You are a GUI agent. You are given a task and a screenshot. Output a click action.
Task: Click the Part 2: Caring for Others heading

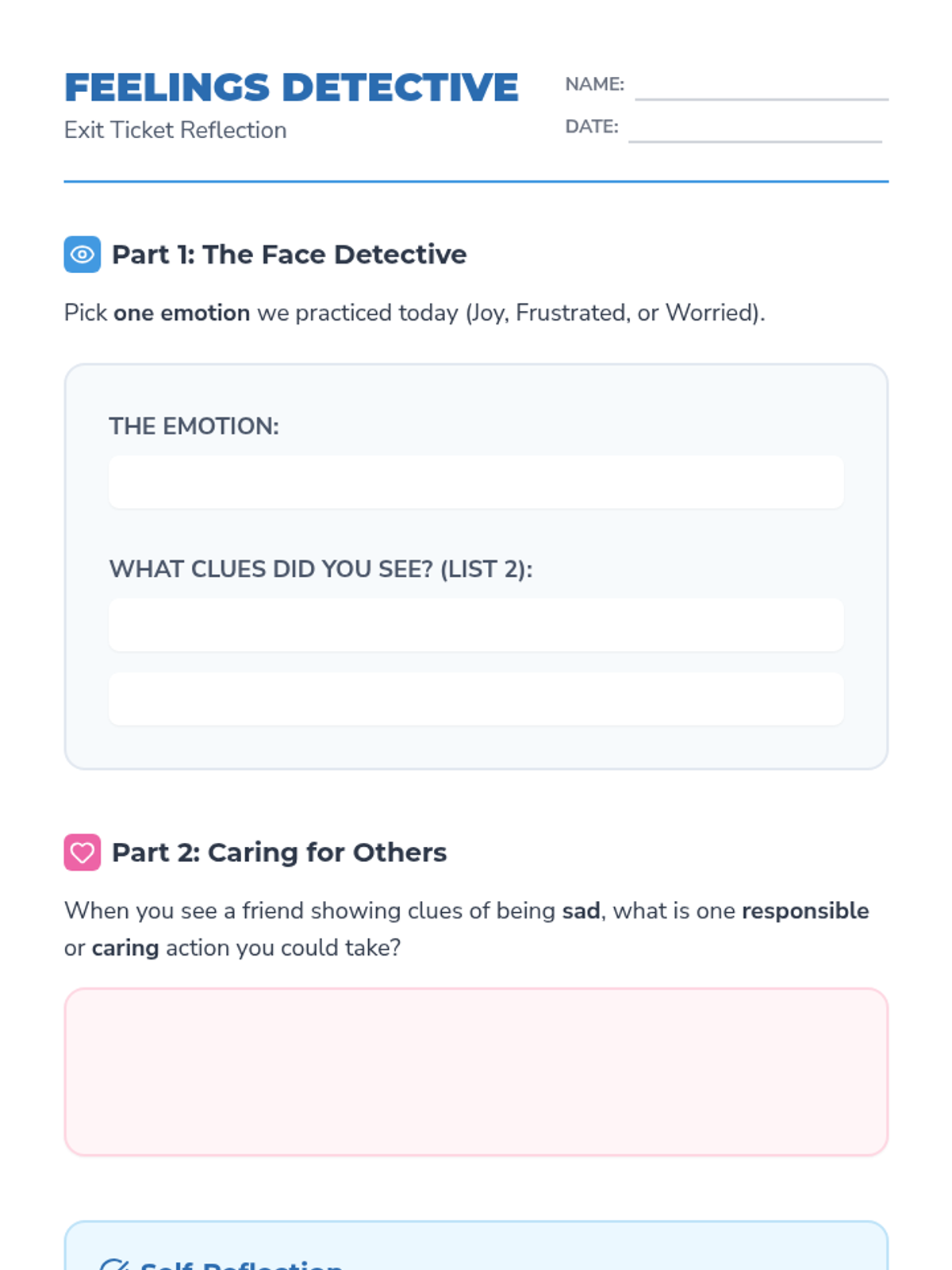point(279,852)
